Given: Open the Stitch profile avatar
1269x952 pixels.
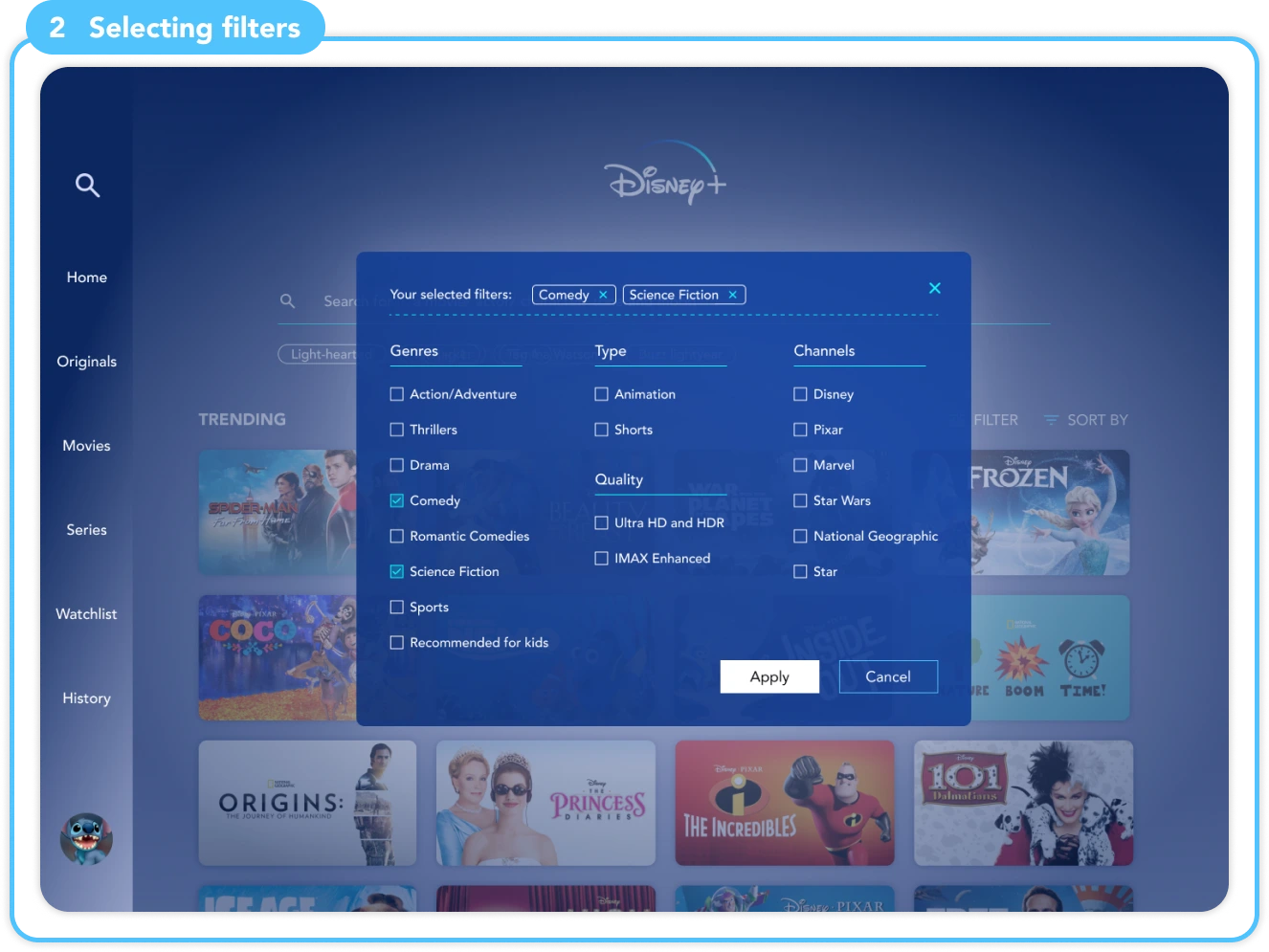Looking at the screenshot, I should pyautogui.click(x=86, y=839).
